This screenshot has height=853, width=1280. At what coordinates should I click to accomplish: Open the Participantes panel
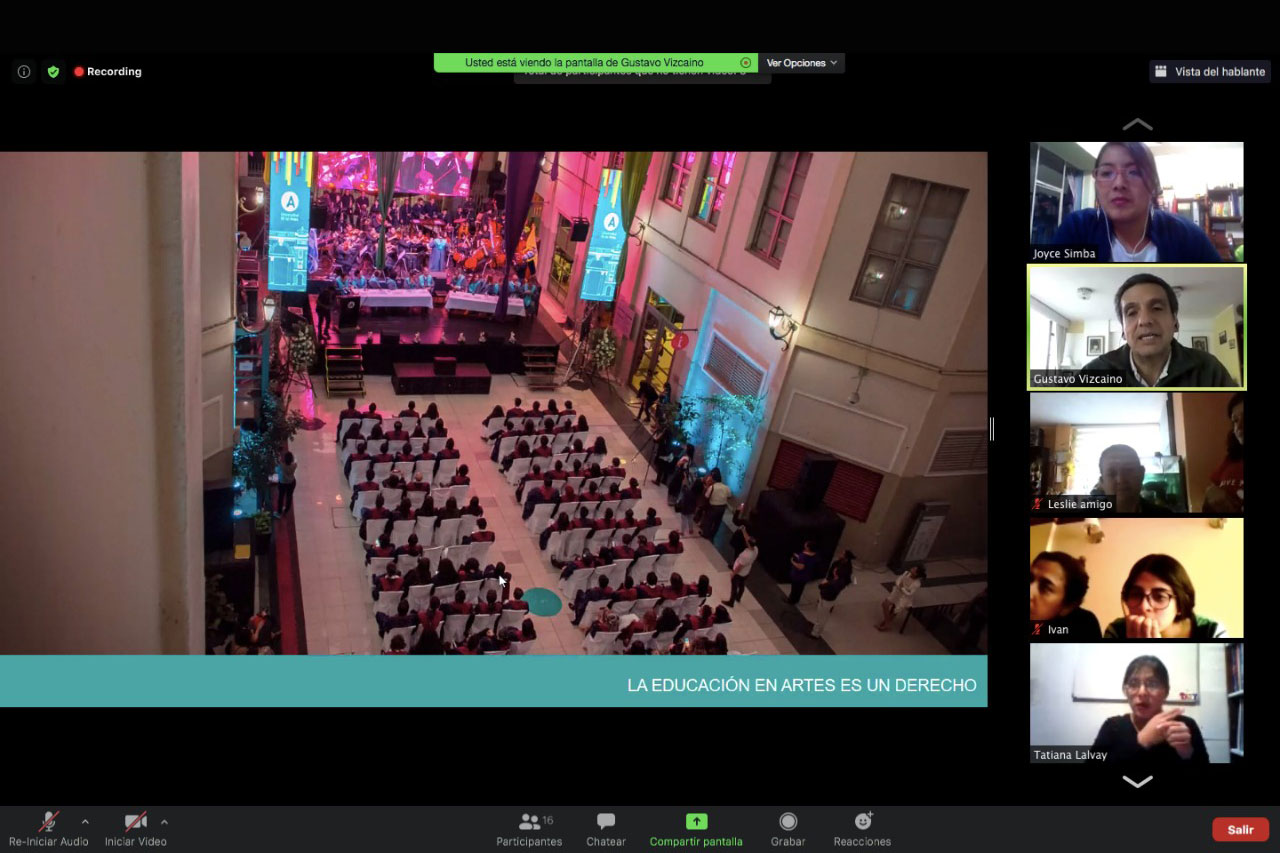point(529,829)
